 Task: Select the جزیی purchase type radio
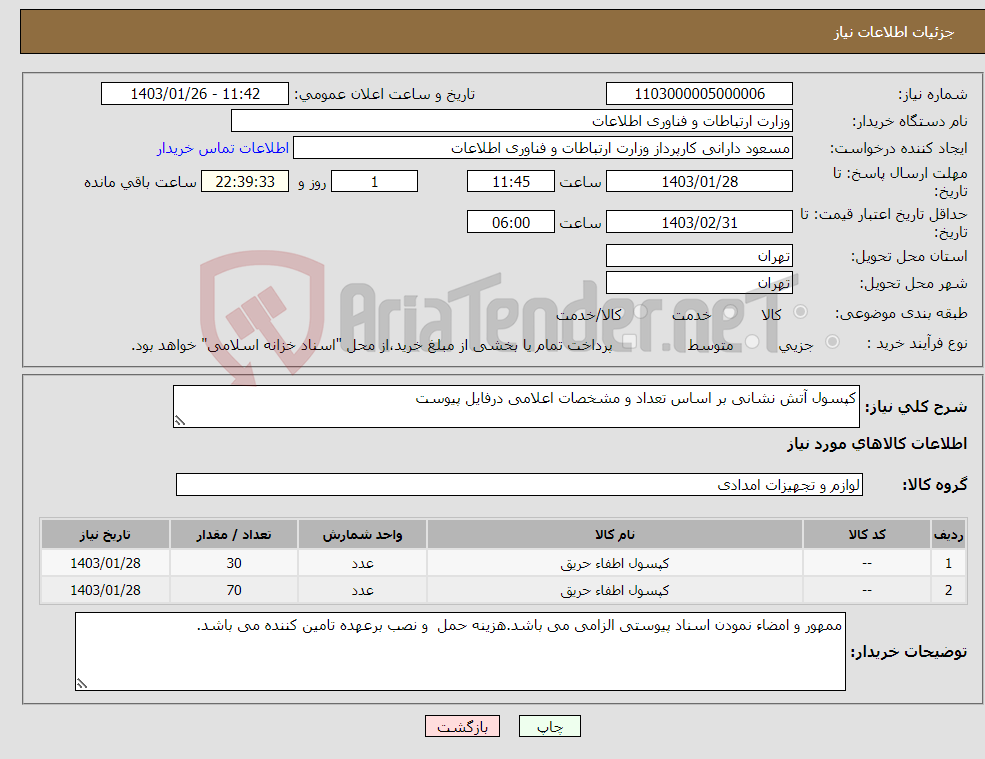(x=832, y=342)
